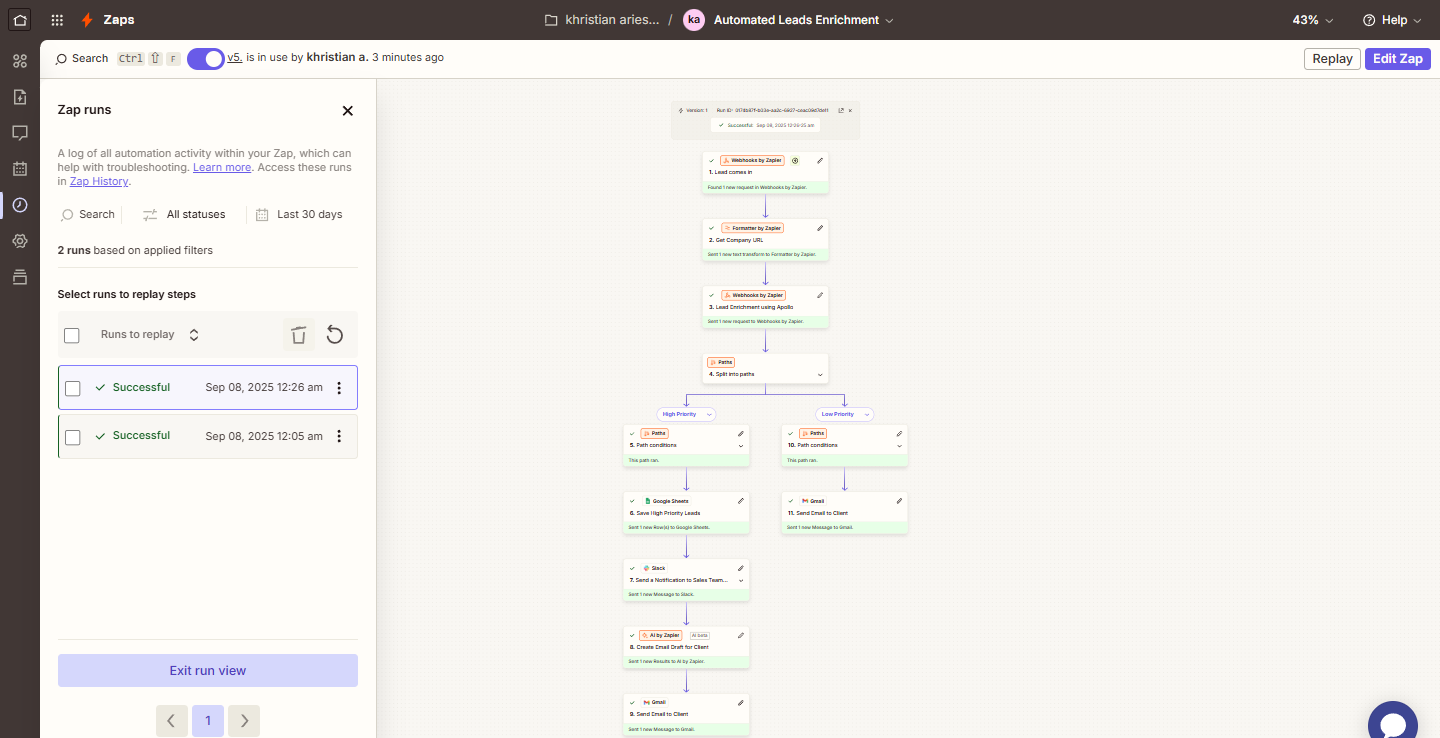The image size is (1440, 738).
Task: Close the run info banner on canvas
Action: (x=850, y=110)
